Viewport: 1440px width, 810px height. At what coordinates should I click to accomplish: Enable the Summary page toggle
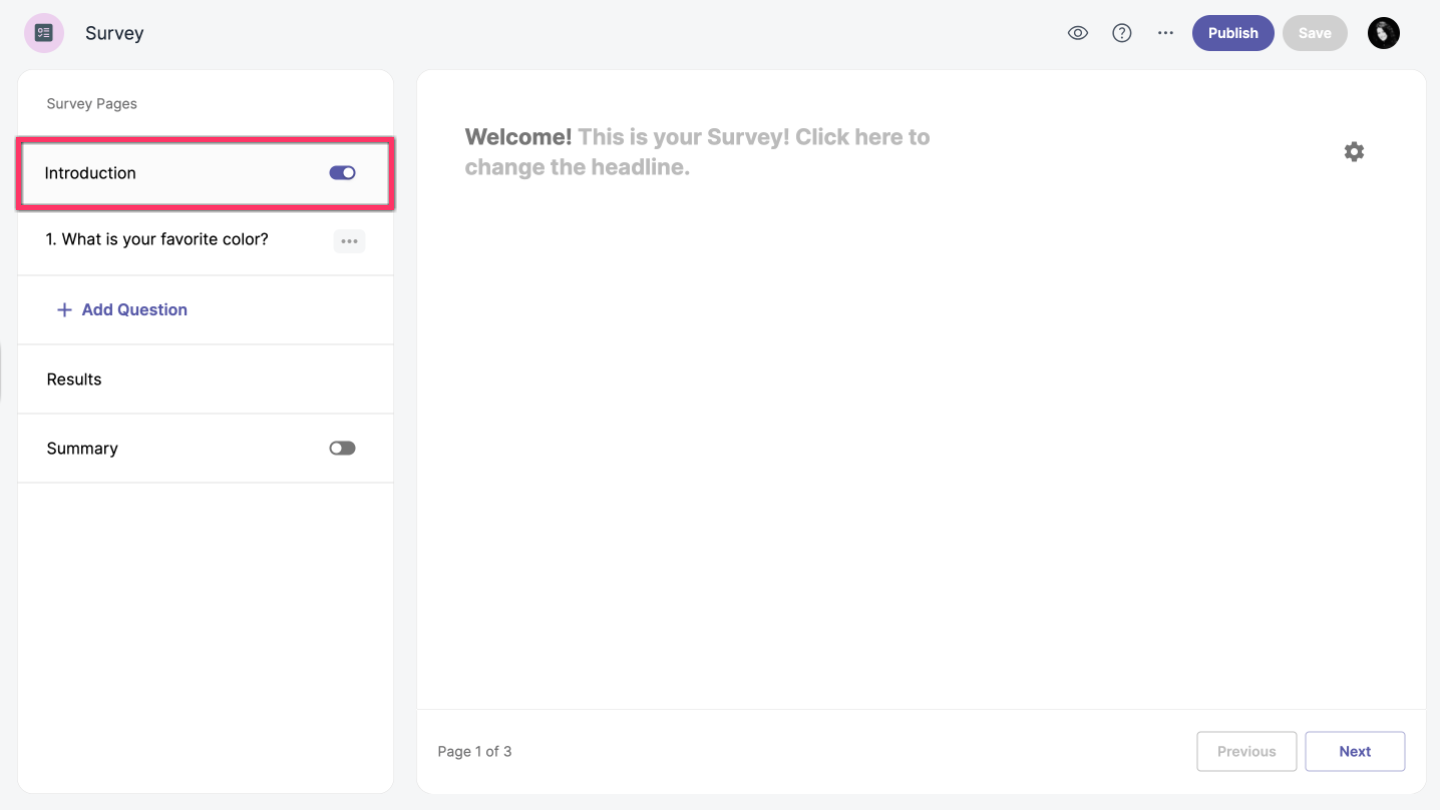pyautogui.click(x=342, y=448)
